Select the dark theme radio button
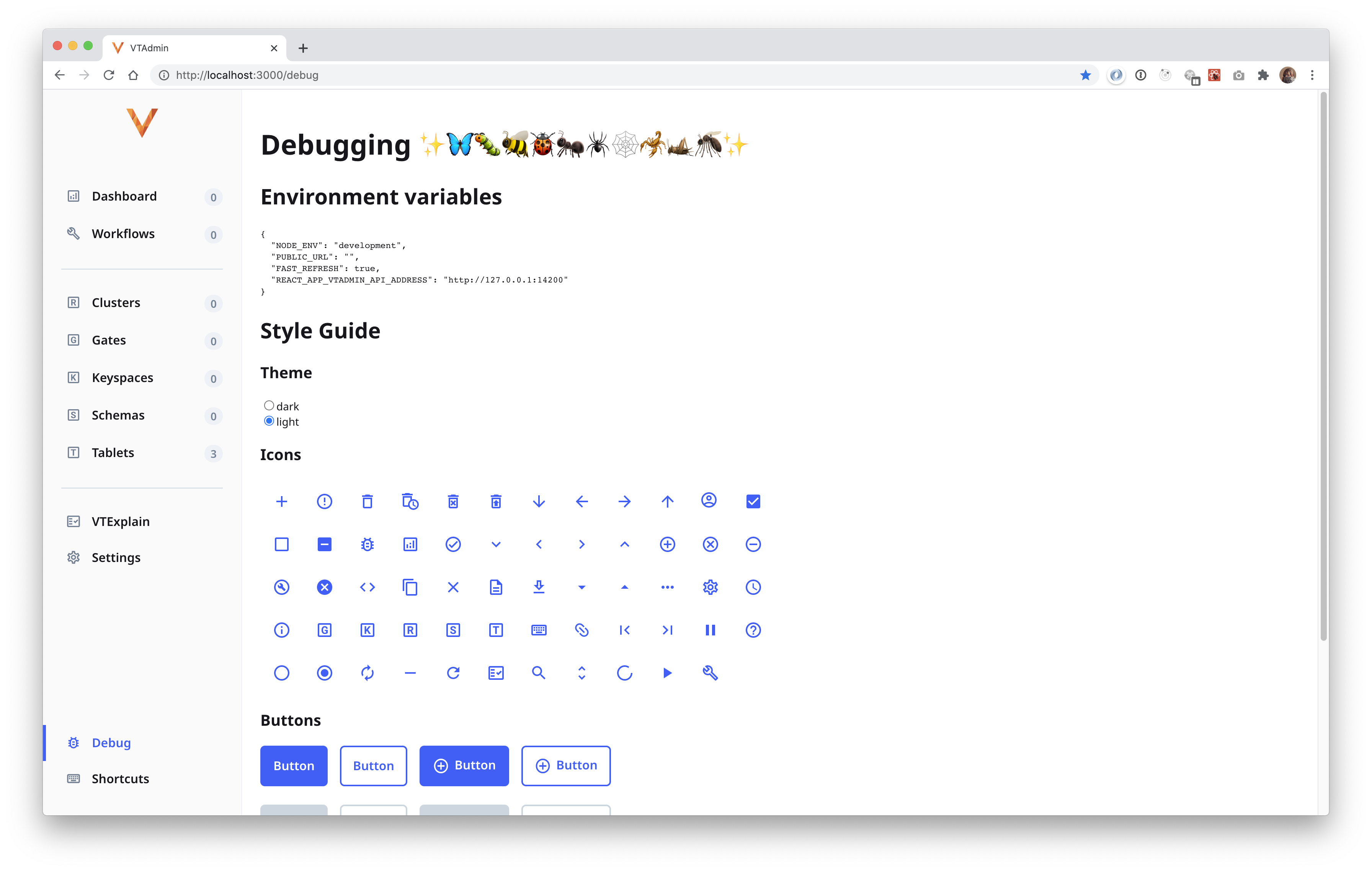This screenshot has width=1372, height=872. tap(269, 405)
